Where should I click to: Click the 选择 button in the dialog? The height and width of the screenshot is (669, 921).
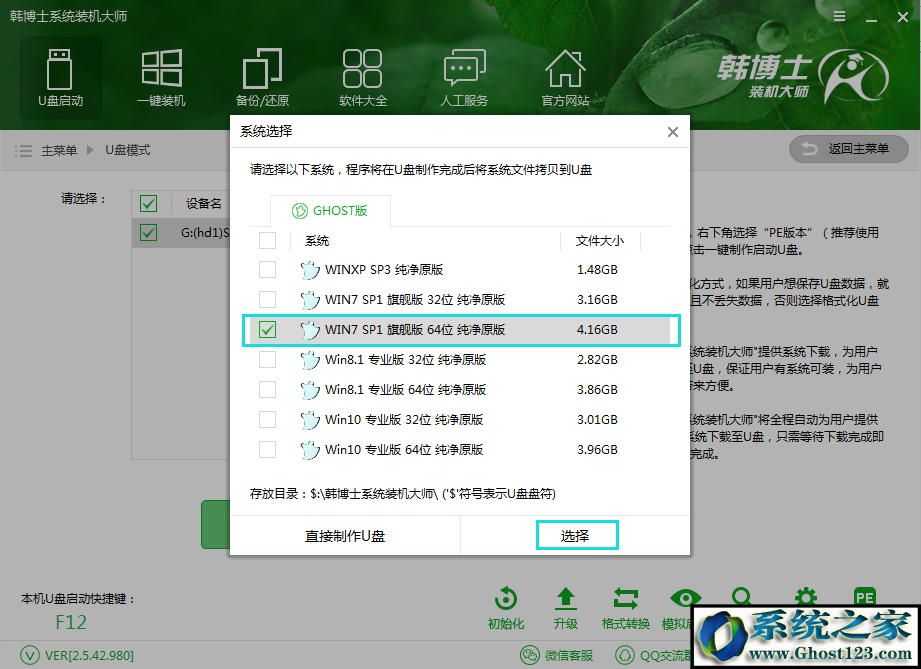(577, 536)
